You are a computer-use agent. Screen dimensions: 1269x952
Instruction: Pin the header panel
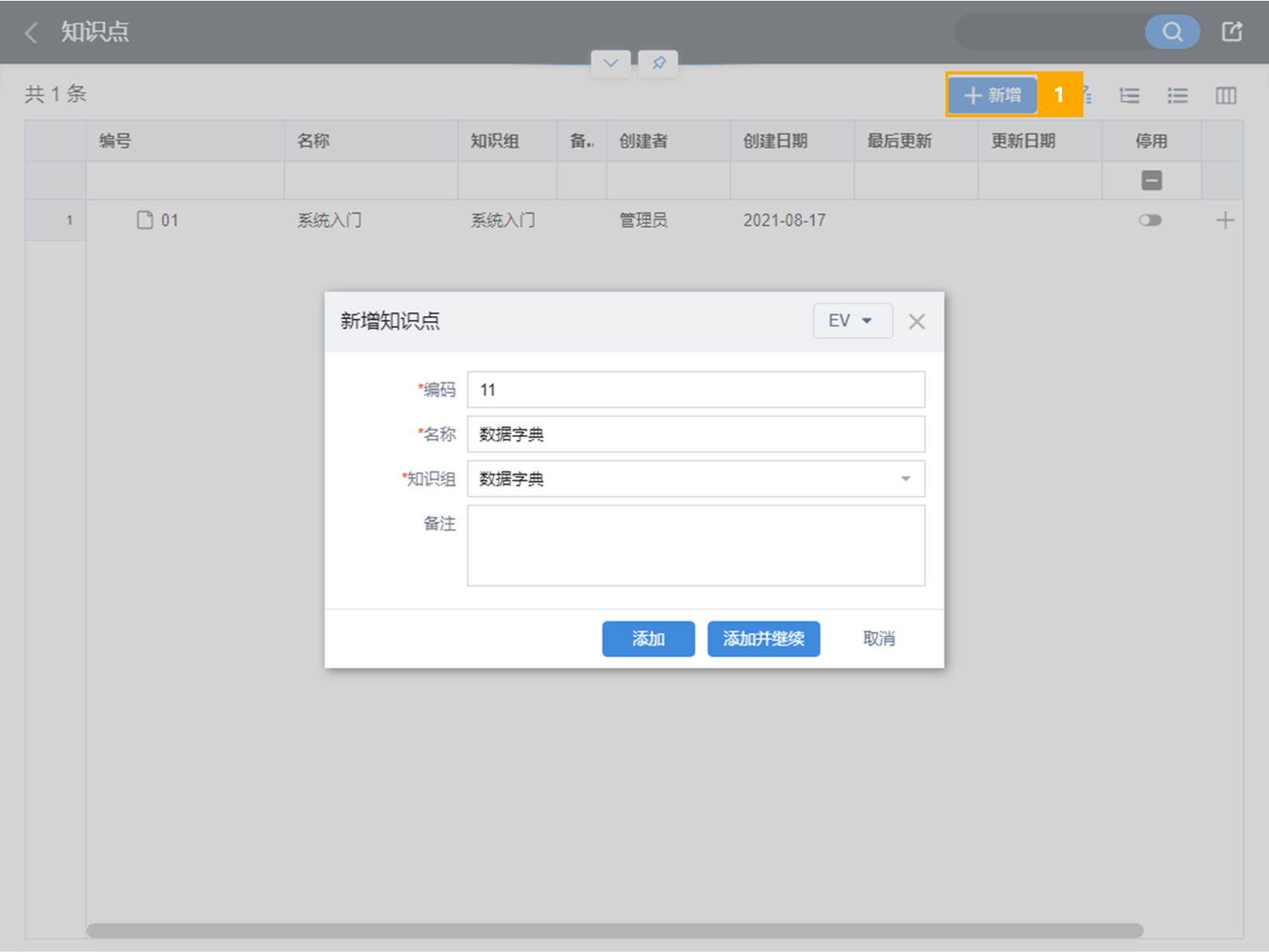(x=658, y=63)
